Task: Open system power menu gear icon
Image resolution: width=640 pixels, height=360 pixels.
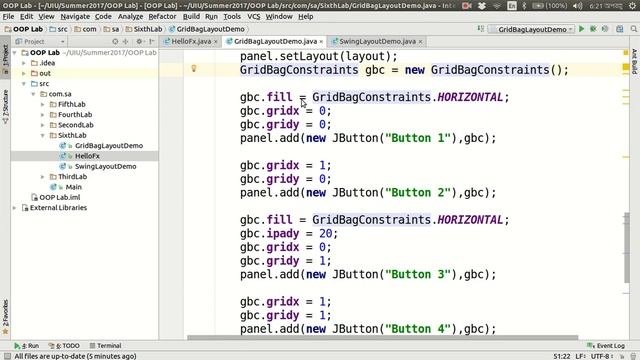Action: 633,6
